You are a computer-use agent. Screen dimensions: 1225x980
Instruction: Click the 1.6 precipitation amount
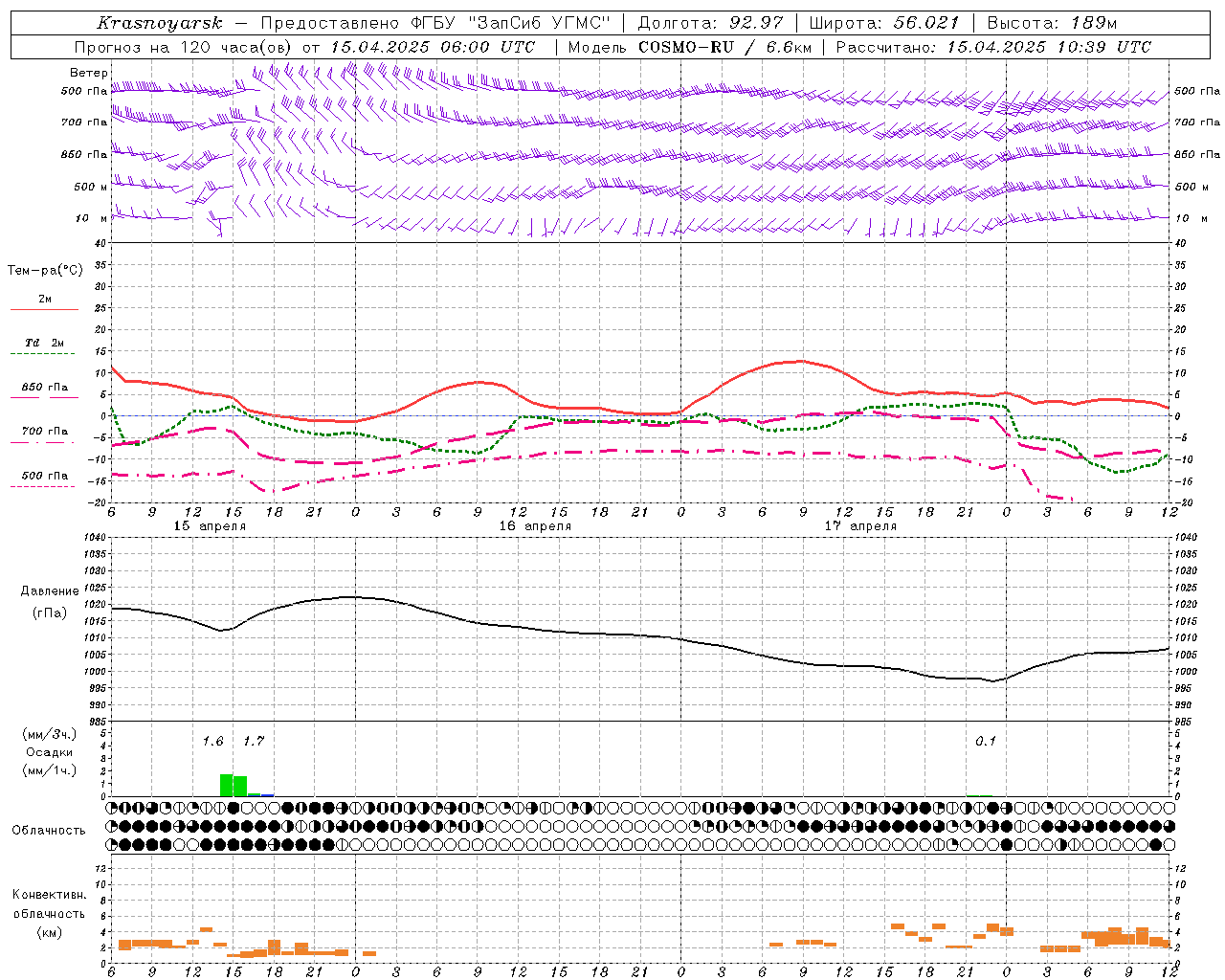[212, 742]
